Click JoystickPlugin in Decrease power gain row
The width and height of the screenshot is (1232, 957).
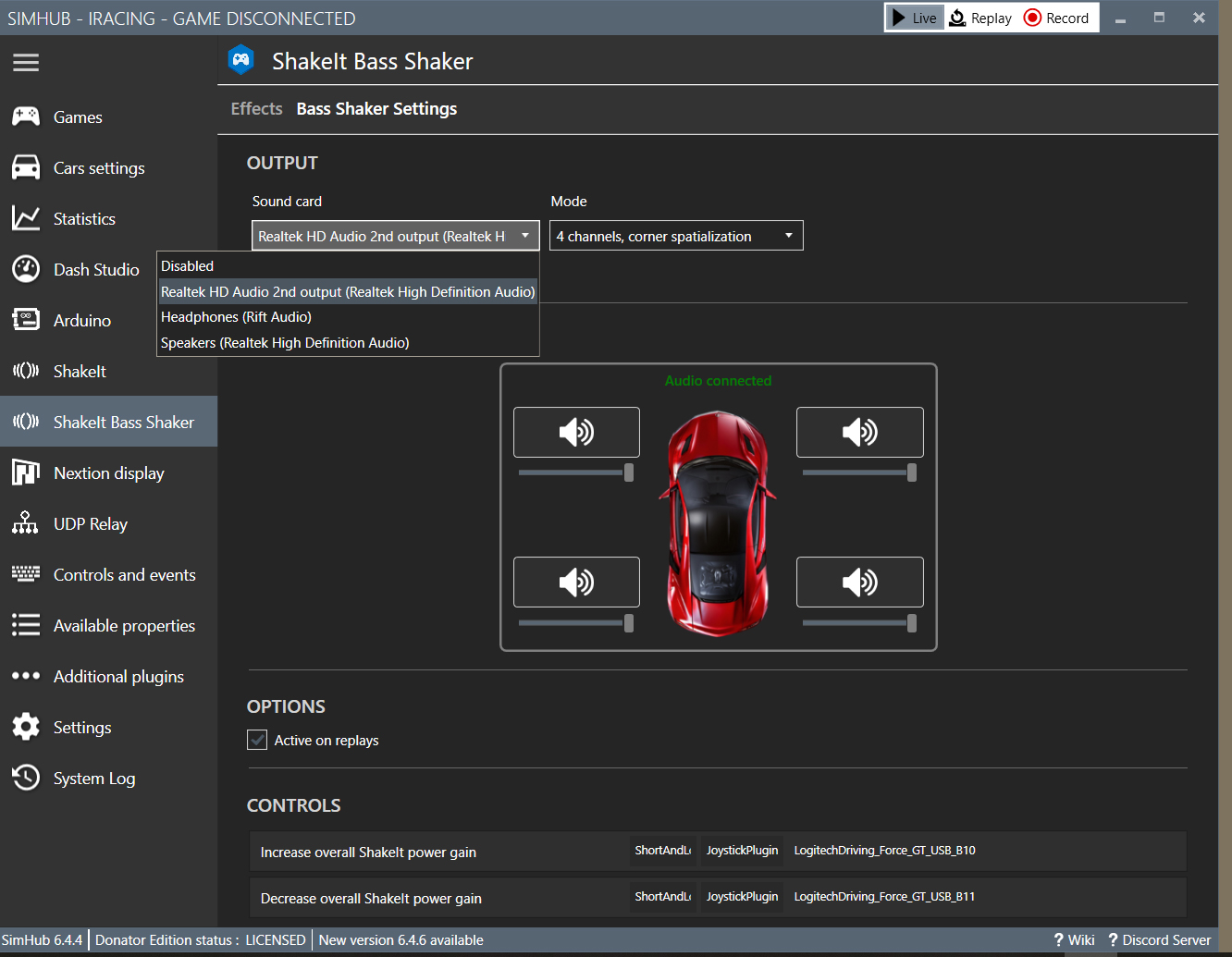[742, 897]
